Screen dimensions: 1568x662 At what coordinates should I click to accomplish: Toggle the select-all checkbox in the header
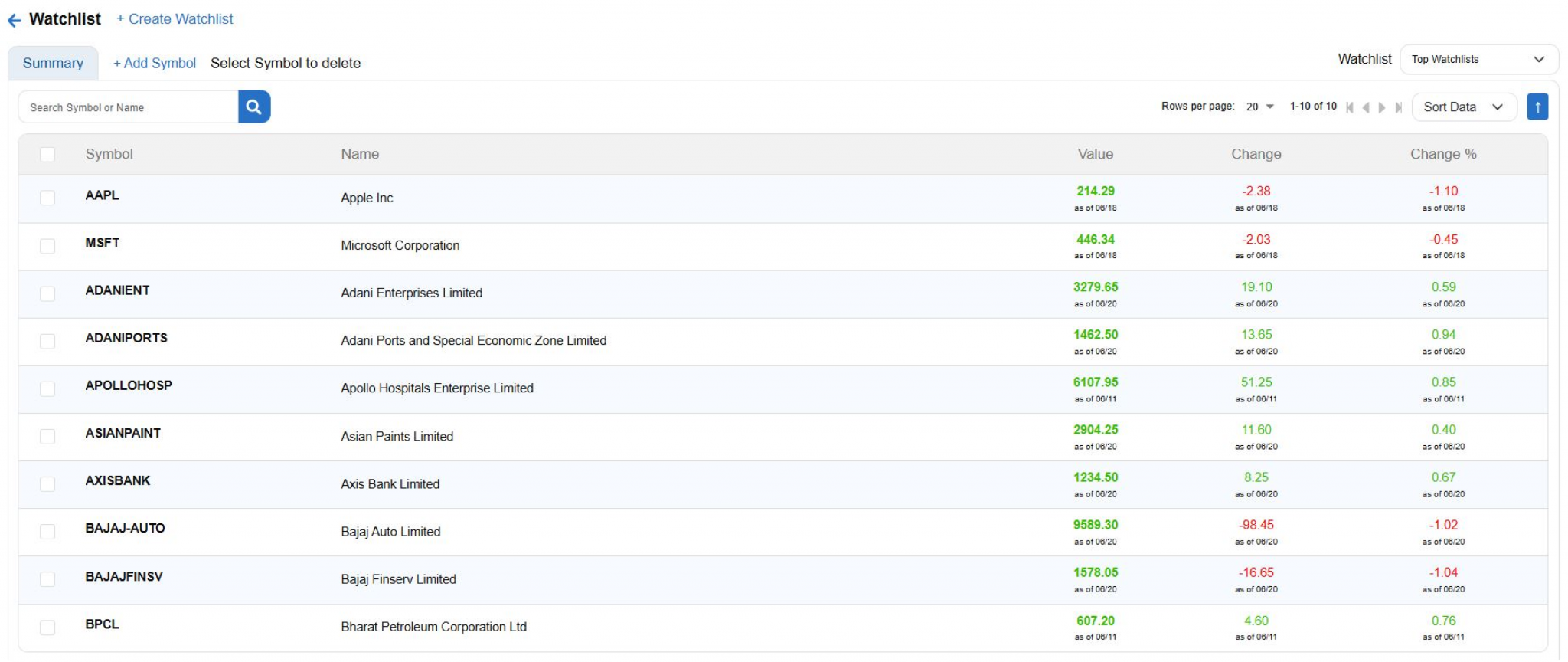click(47, 155)
